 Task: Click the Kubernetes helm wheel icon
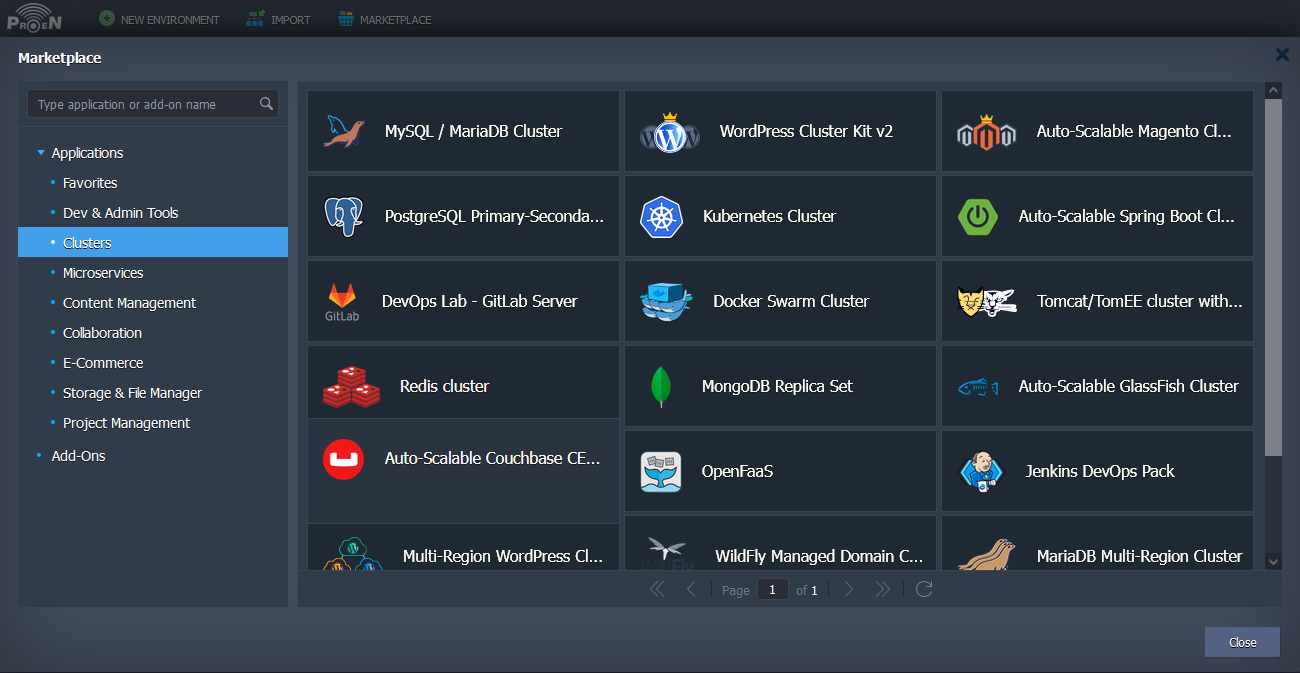pos(661,217)
